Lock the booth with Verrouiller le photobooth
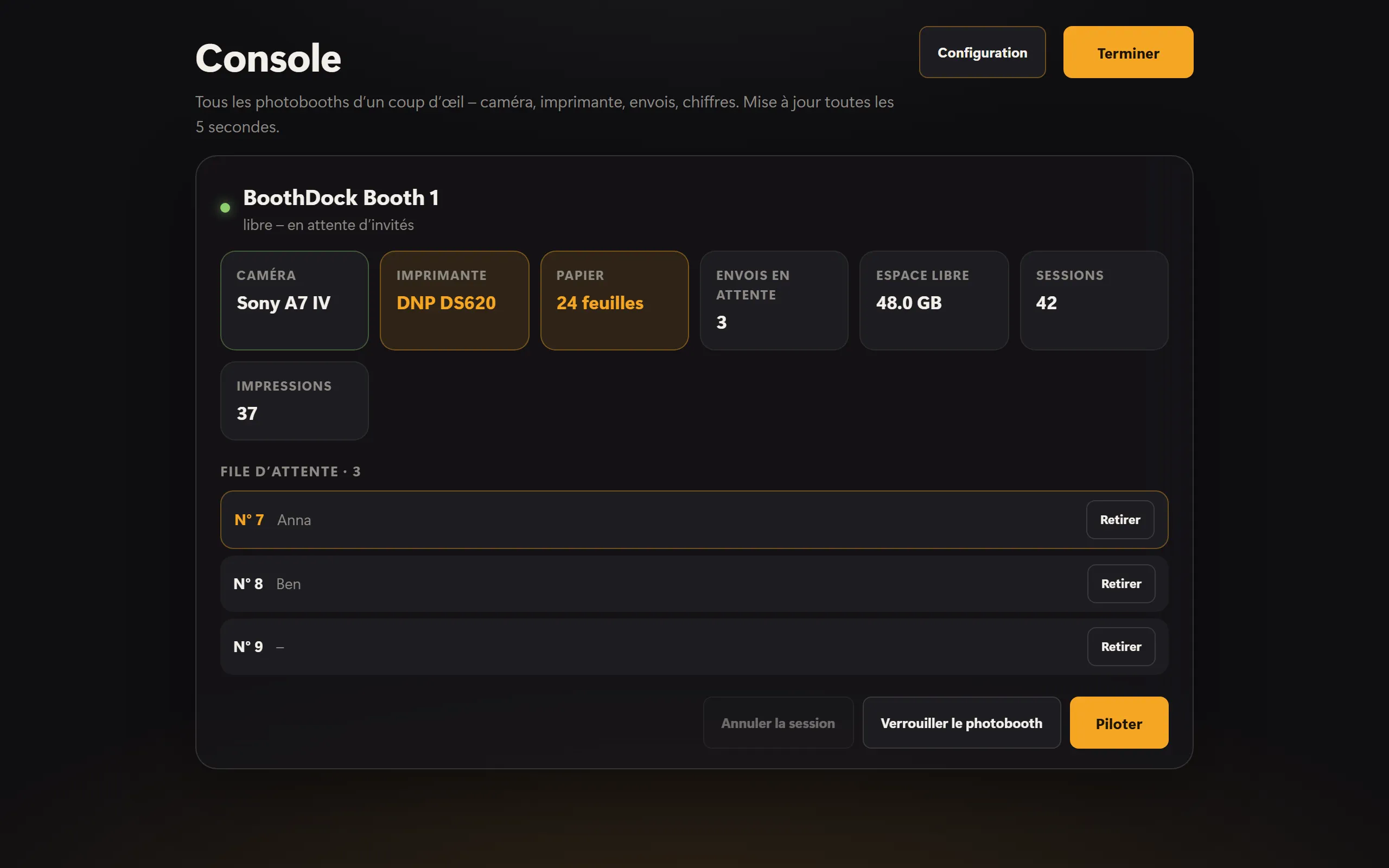The height and width of the screenshot is (868, 1389). click(x=961, y=723)
